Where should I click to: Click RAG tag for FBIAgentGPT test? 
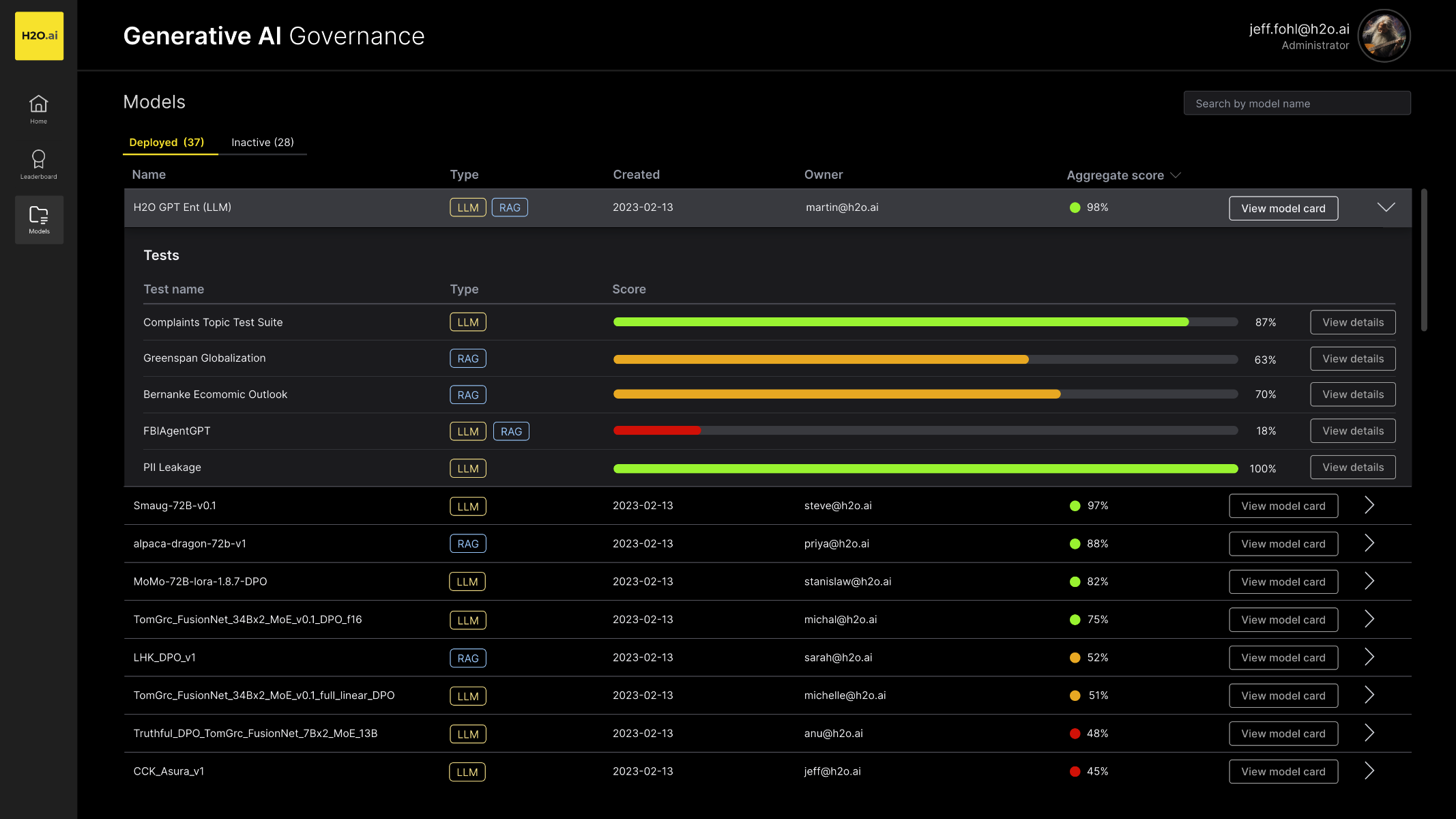511,431
